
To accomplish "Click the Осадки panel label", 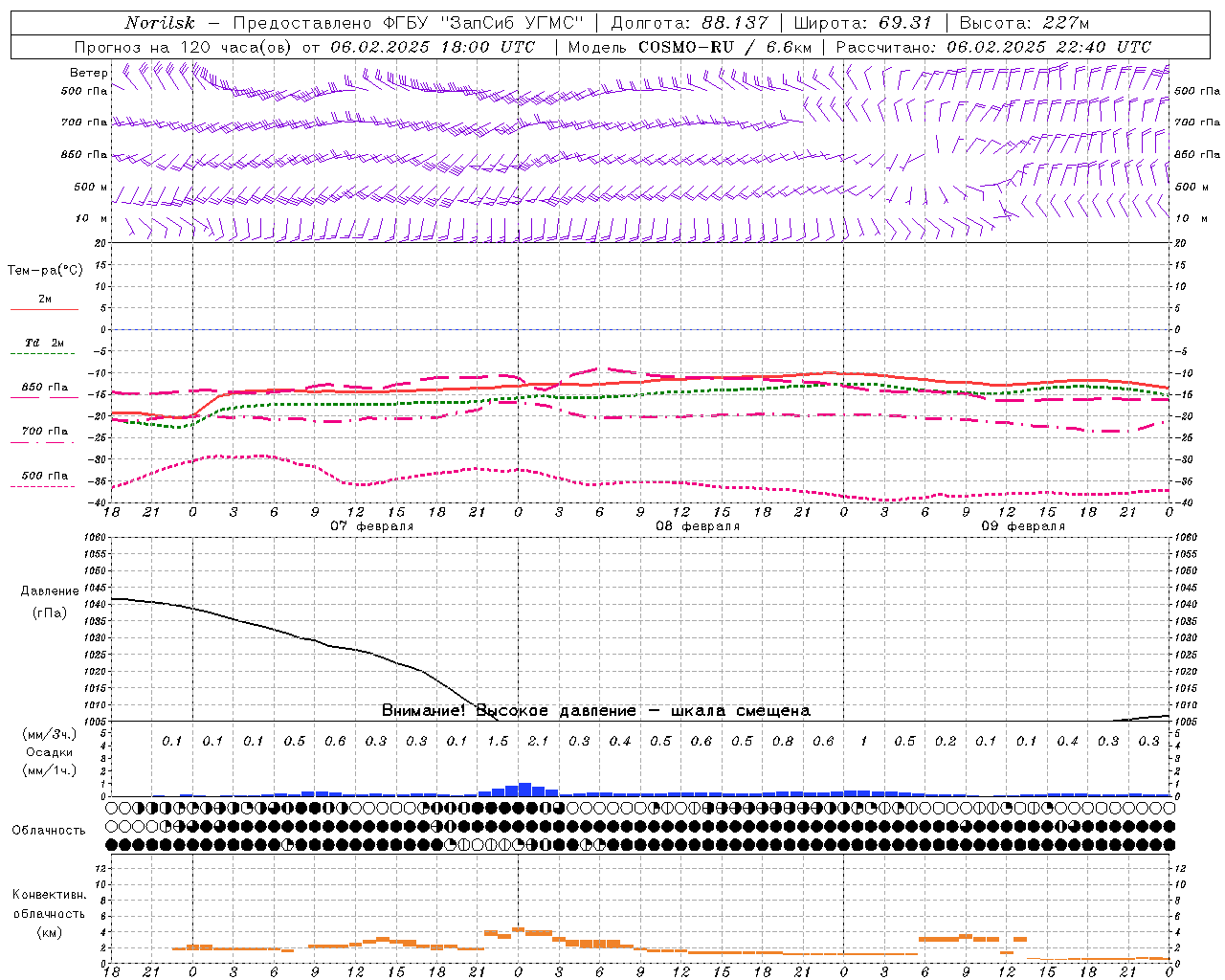I will click(x=50, y=752).
